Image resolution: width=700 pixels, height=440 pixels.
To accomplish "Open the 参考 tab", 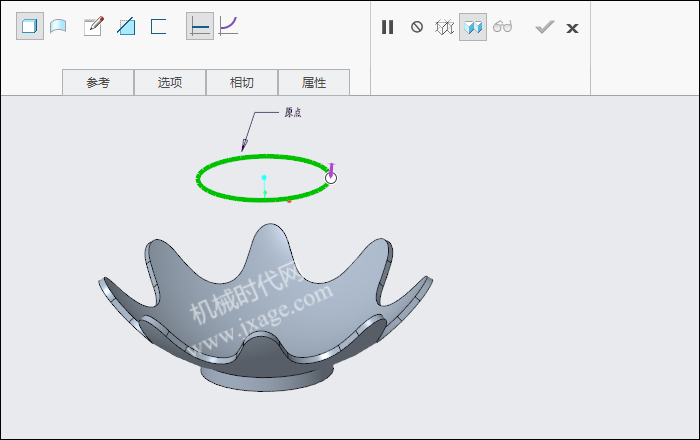I will pyautogui.click(x=98, y=83).
